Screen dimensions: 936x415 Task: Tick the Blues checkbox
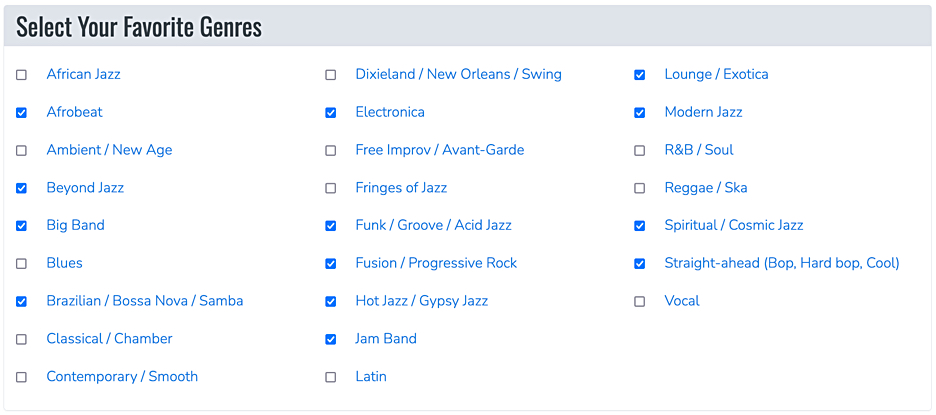click(x=21, y=263)
